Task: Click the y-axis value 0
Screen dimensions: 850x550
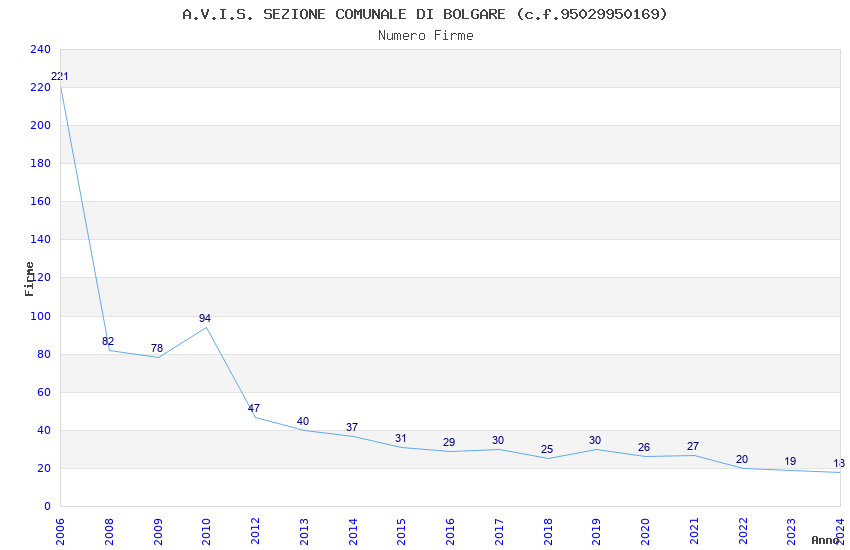Action: (x=47, y=507)
